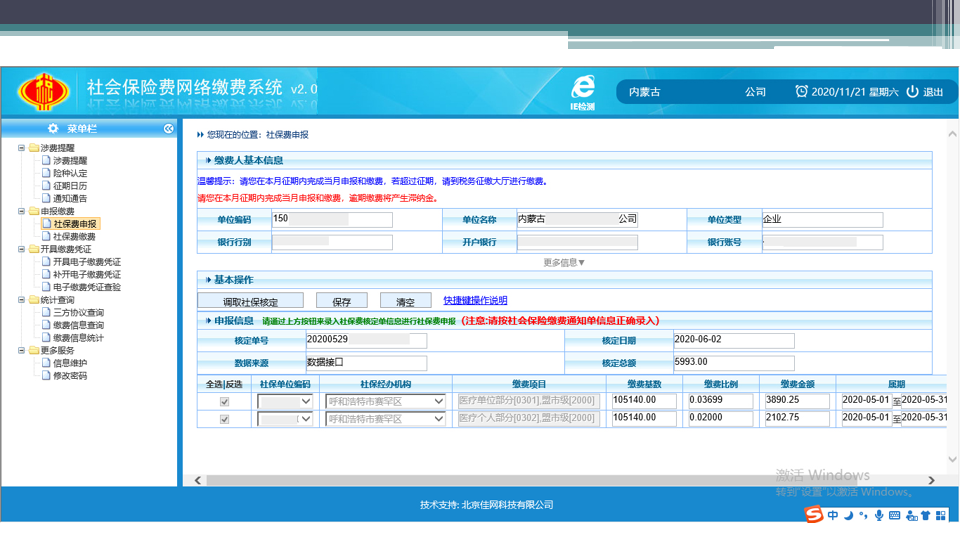Open 电子缴费凭证查验 menu item
Viewport: 960px width, 540px height.
87,287
